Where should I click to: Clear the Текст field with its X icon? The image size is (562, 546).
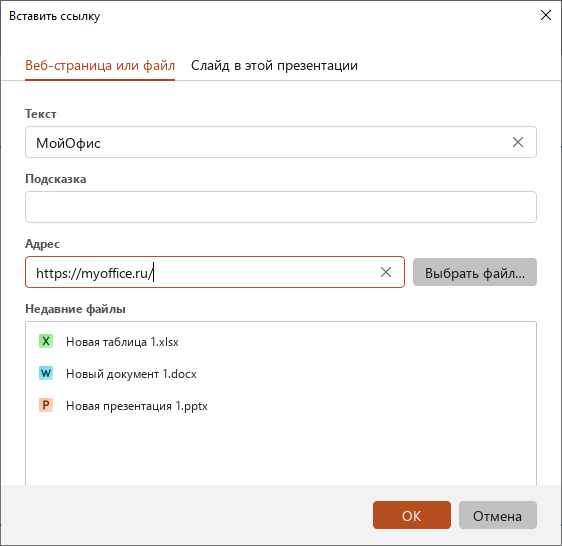pyautogui.click(x=518, y=142)
